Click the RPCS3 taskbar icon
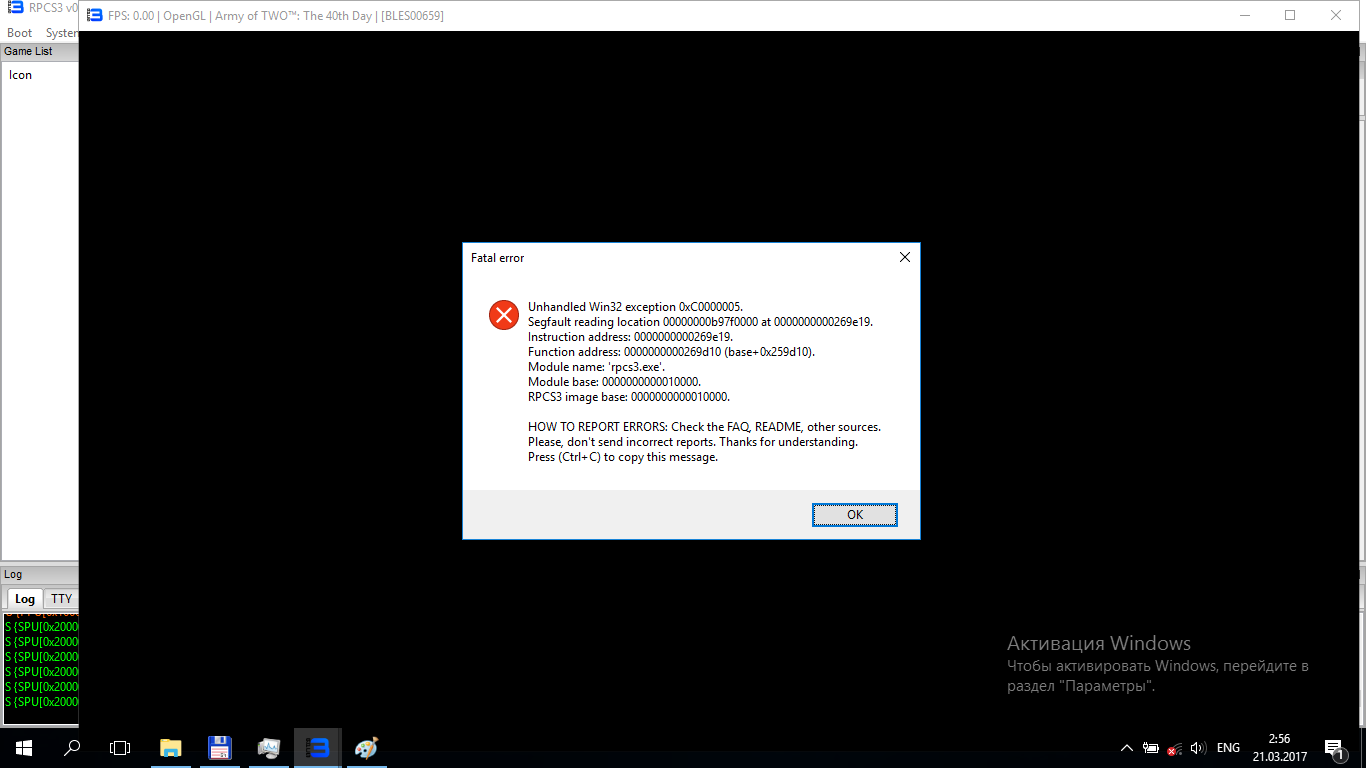The height and width of the screenshot is (768, 1366). (x=318, y=748)
